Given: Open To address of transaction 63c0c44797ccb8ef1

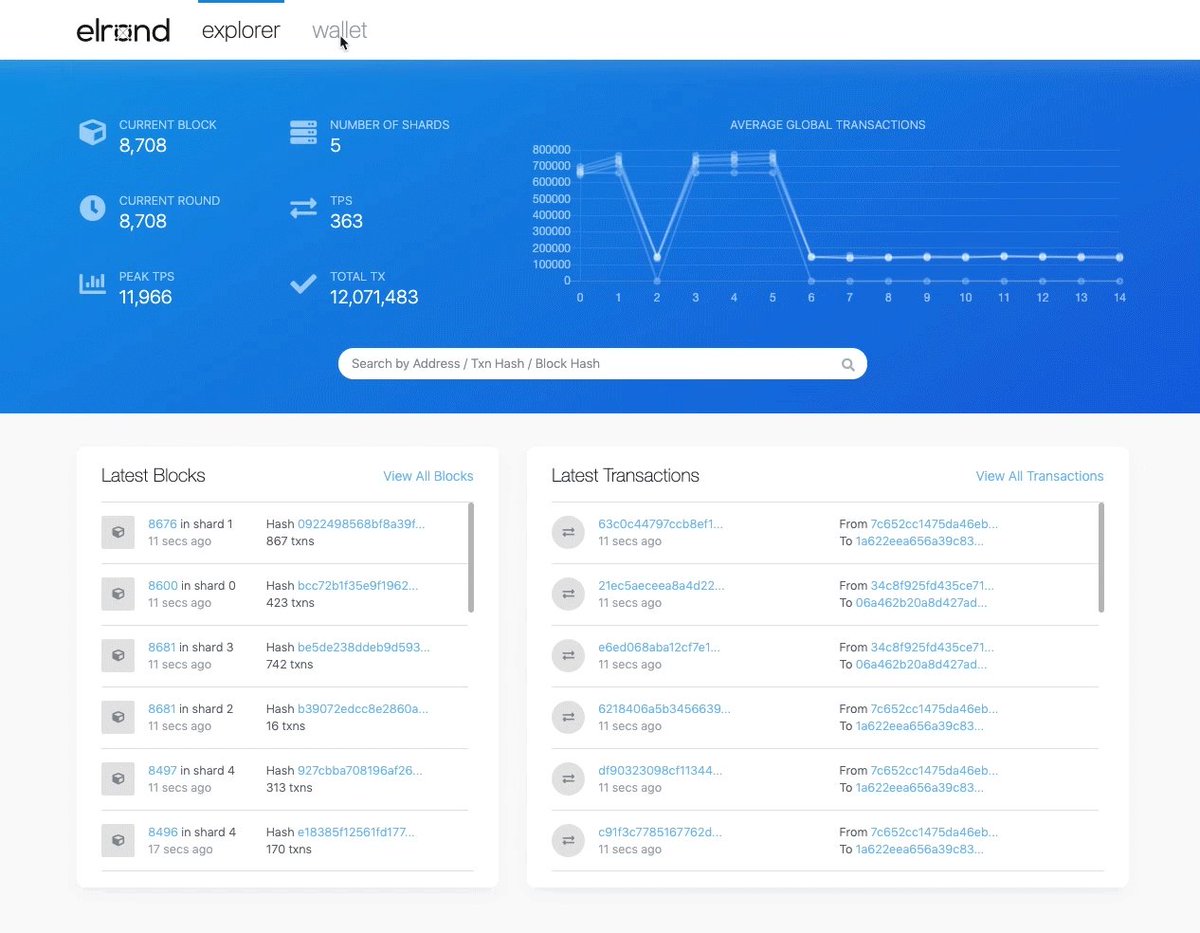Looking at the screenshot, I should (x=919, y=541).
